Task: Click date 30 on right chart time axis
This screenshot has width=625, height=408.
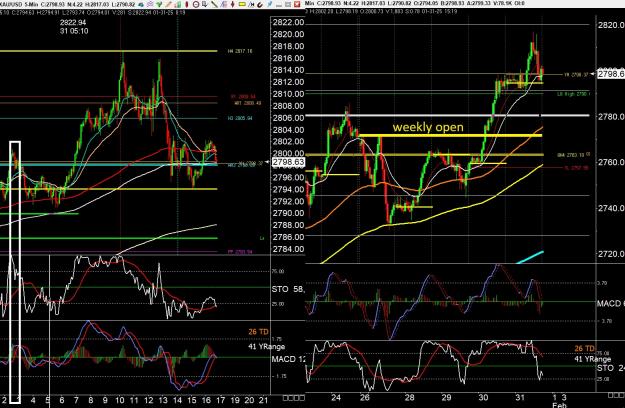Action: [x=483, y=397]
